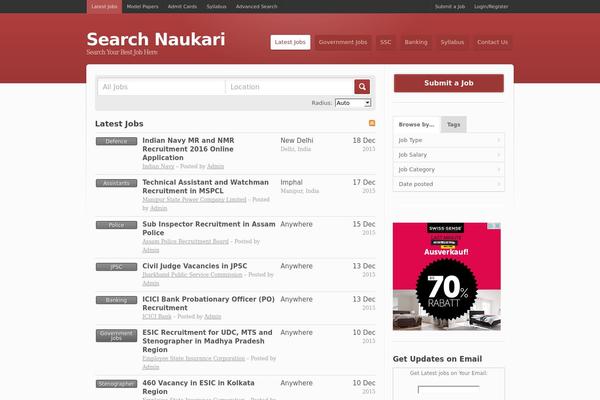Screen dimensions: 600x400
Task: Open the Radius dropdown set to Auto
Action: pyautogui.click(x=353, y=103)
